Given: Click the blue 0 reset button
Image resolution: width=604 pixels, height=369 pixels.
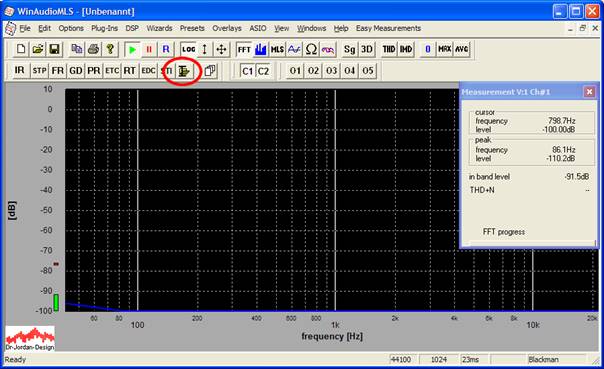Looking at the screenshot, I should tap(428, 49).
